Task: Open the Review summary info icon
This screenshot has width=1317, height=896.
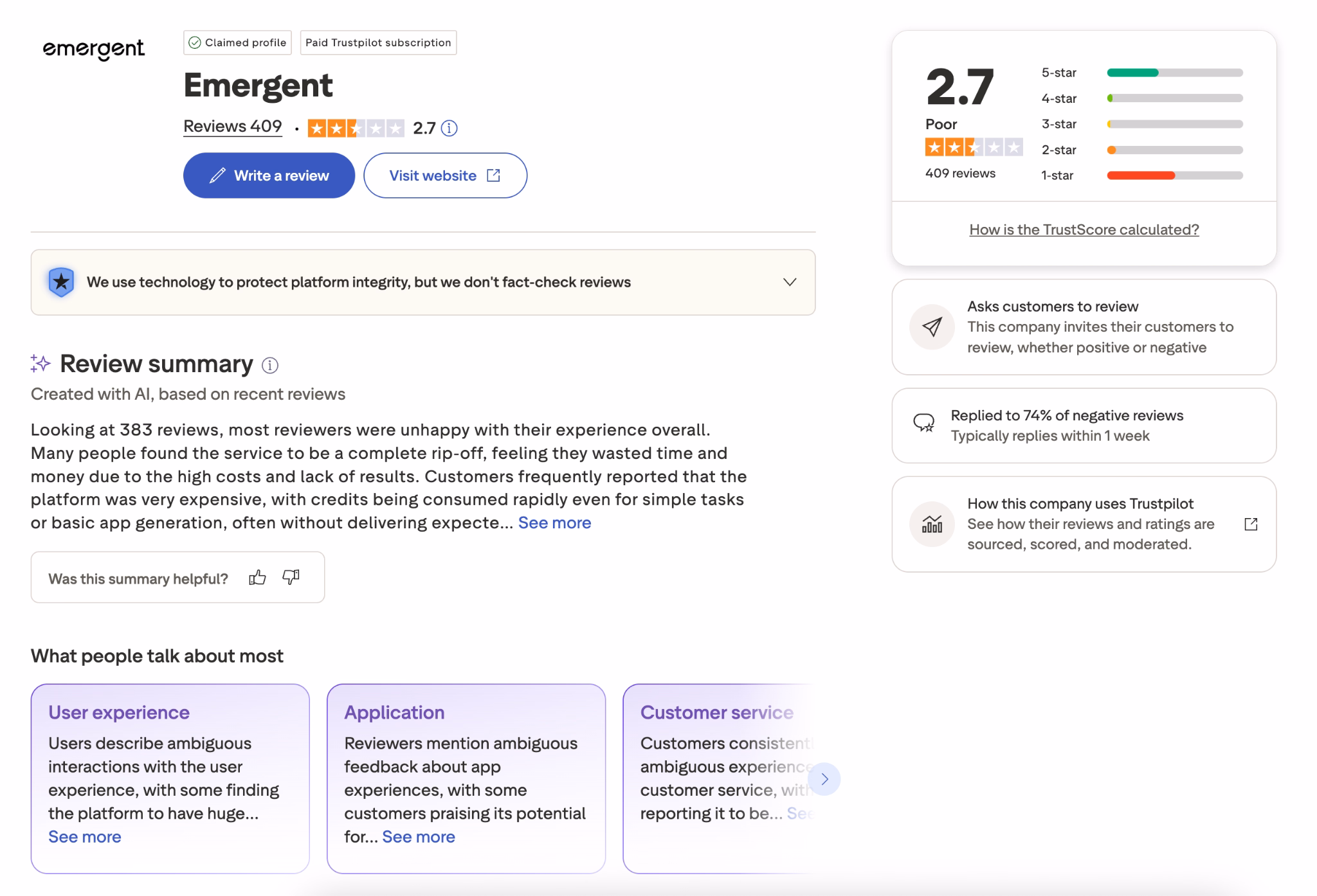Action: (x=270, y=365)
